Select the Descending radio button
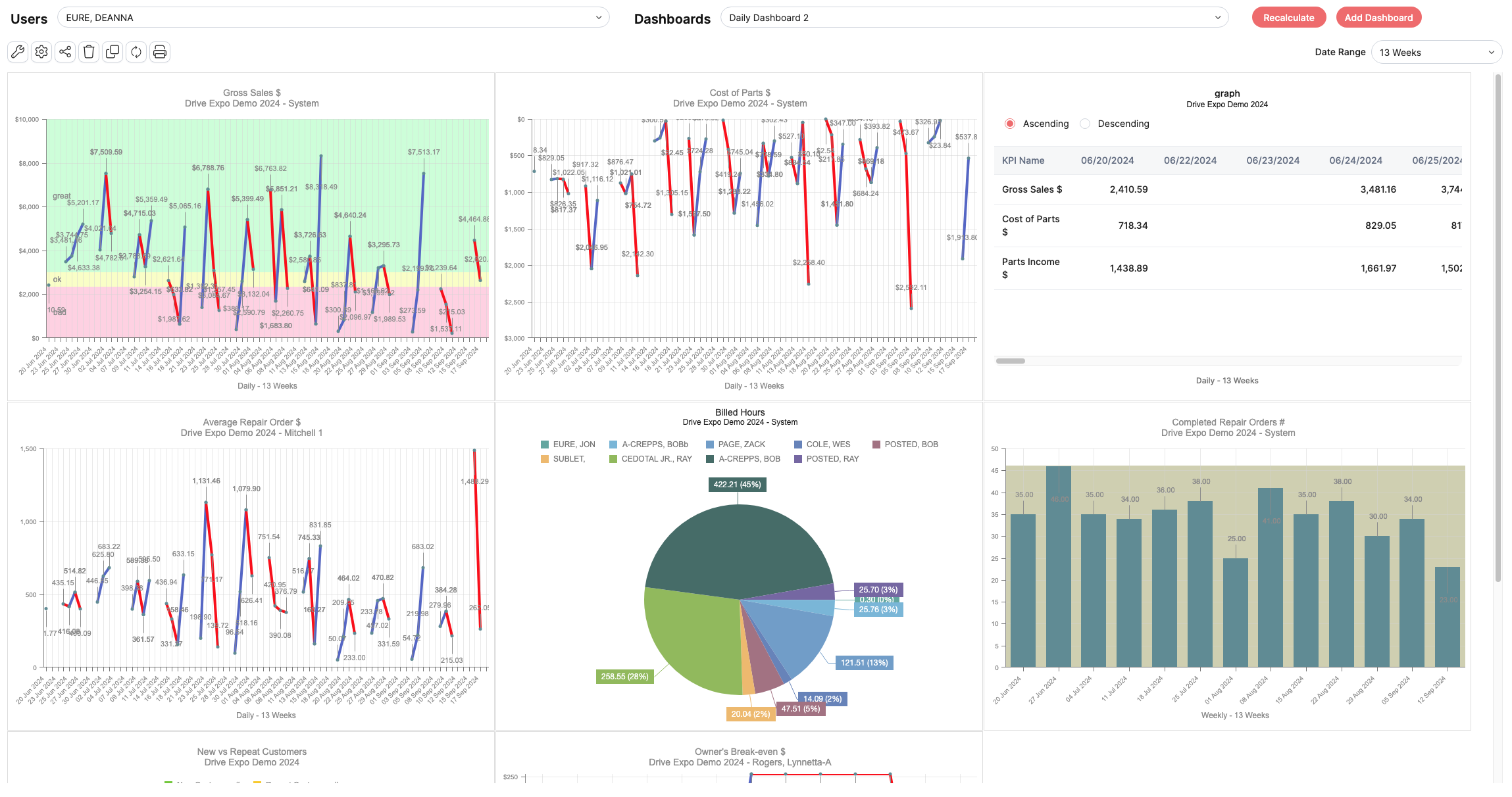This screenshot has height=797, width=1512. coord(1085,124)
